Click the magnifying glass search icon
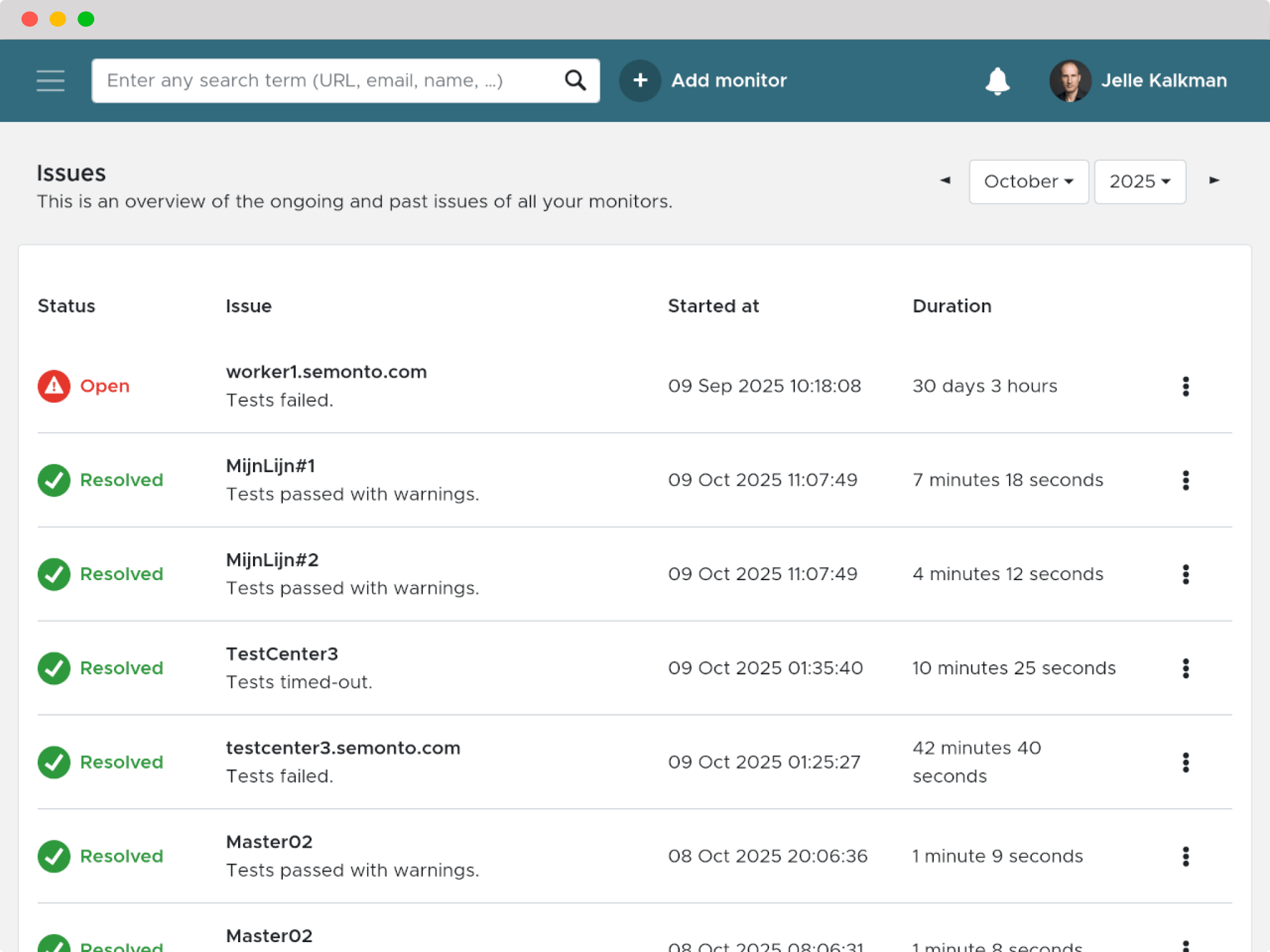This screenshot has width=1270, height=952. [574, 80]
